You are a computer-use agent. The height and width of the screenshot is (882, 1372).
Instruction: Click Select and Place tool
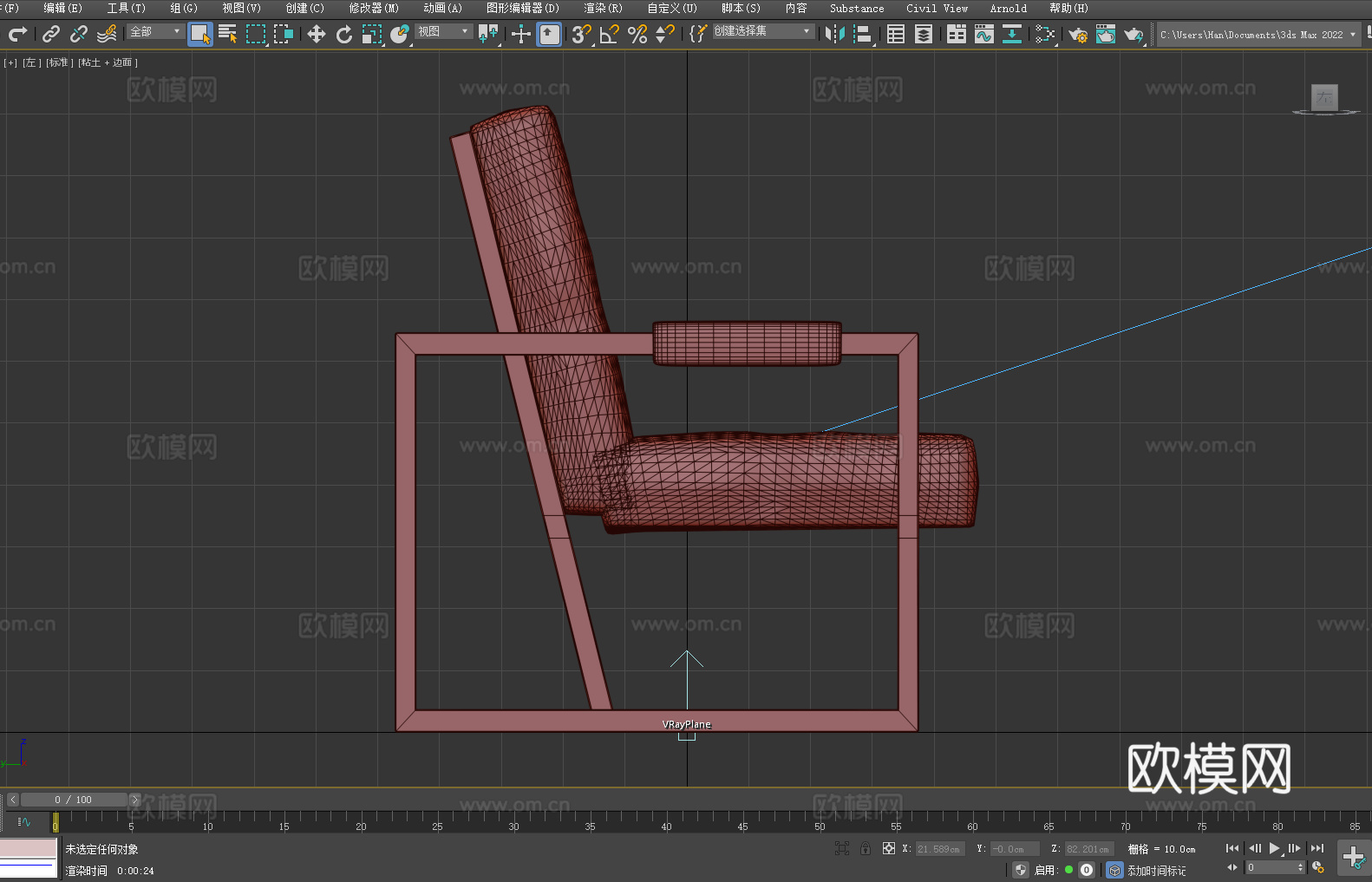(x=400, y=34)
